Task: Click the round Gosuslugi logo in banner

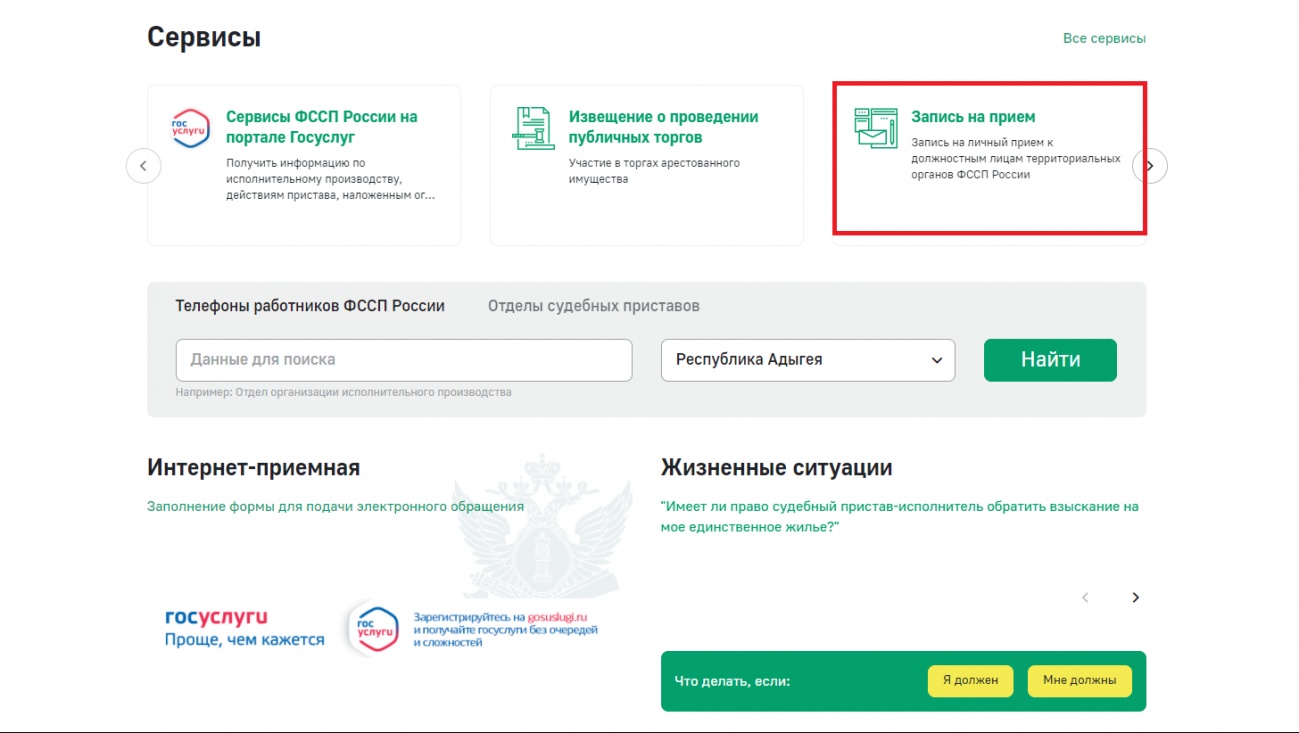Action: pyautogui.click(x=376, y=628)
